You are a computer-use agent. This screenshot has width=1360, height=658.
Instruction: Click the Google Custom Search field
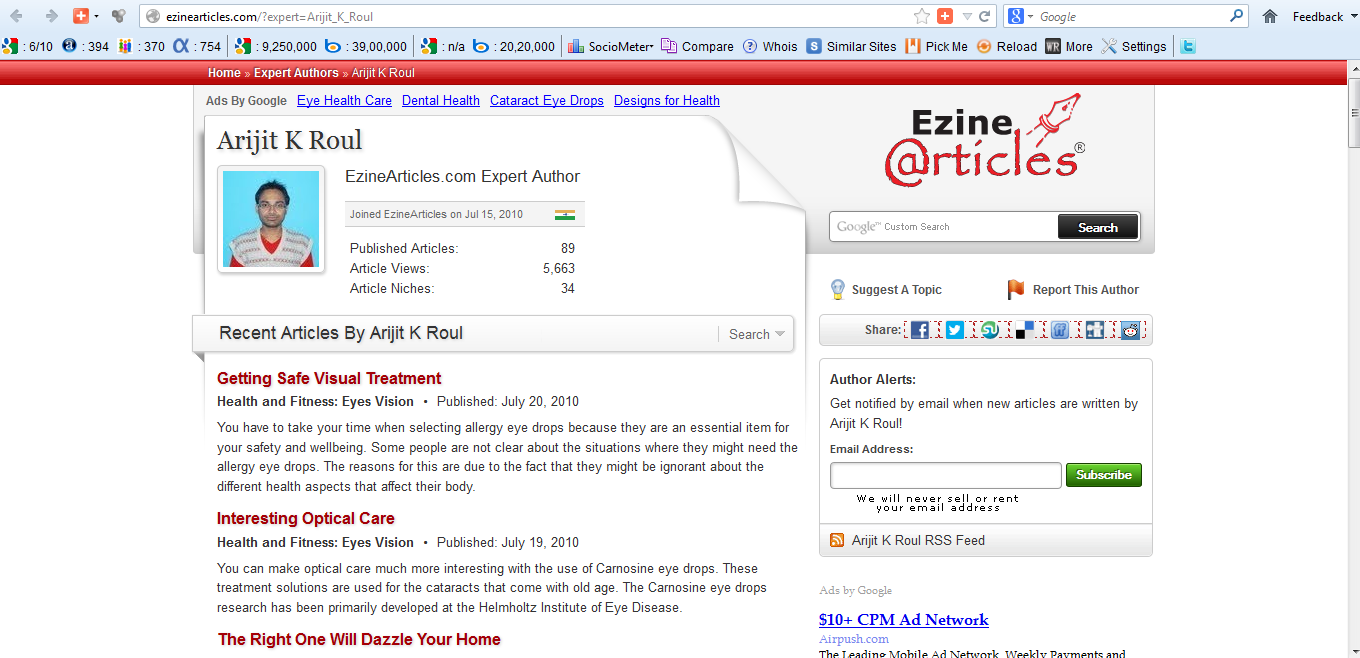[x=944, y=227]
